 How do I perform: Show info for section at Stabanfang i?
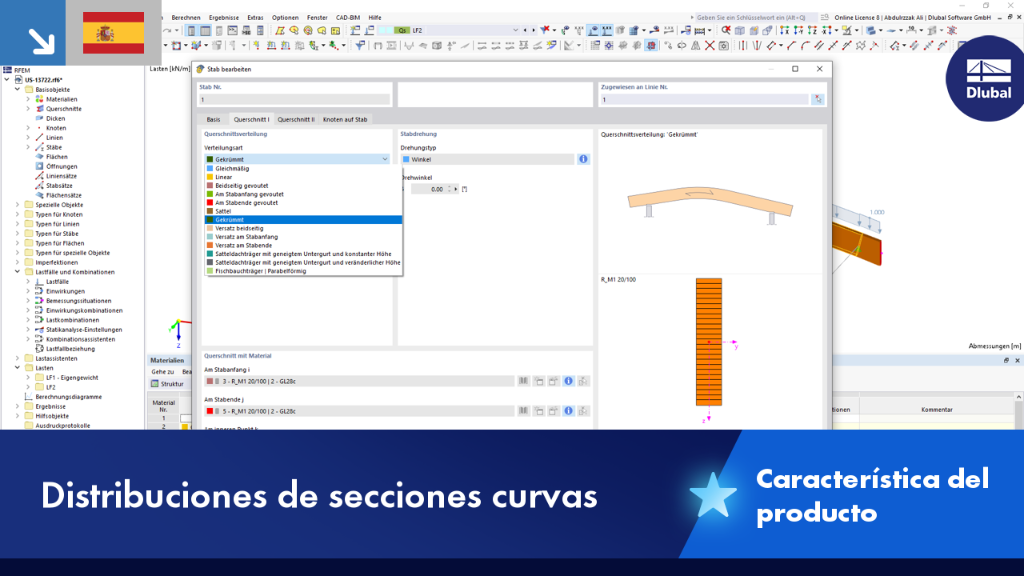coord(568,381)
